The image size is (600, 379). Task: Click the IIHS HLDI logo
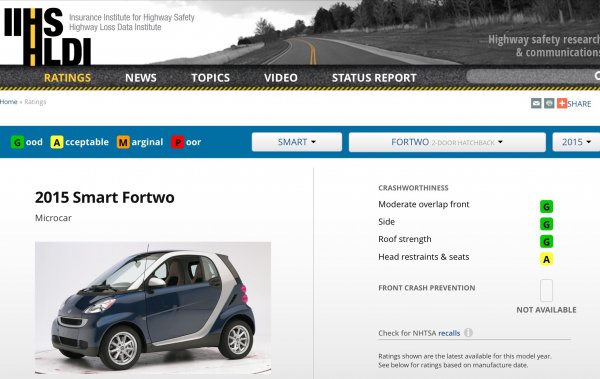click(47, 36)
